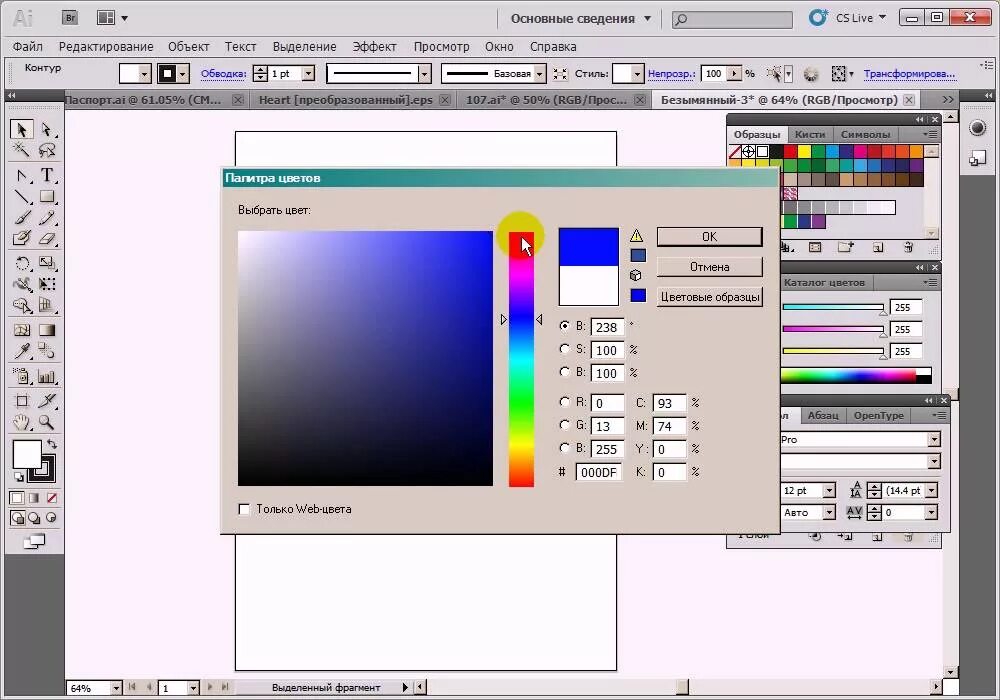The height and width of the screenshot is (700, 1000).
Task: Select the Rotate tool
Action: tap(21, 263)
